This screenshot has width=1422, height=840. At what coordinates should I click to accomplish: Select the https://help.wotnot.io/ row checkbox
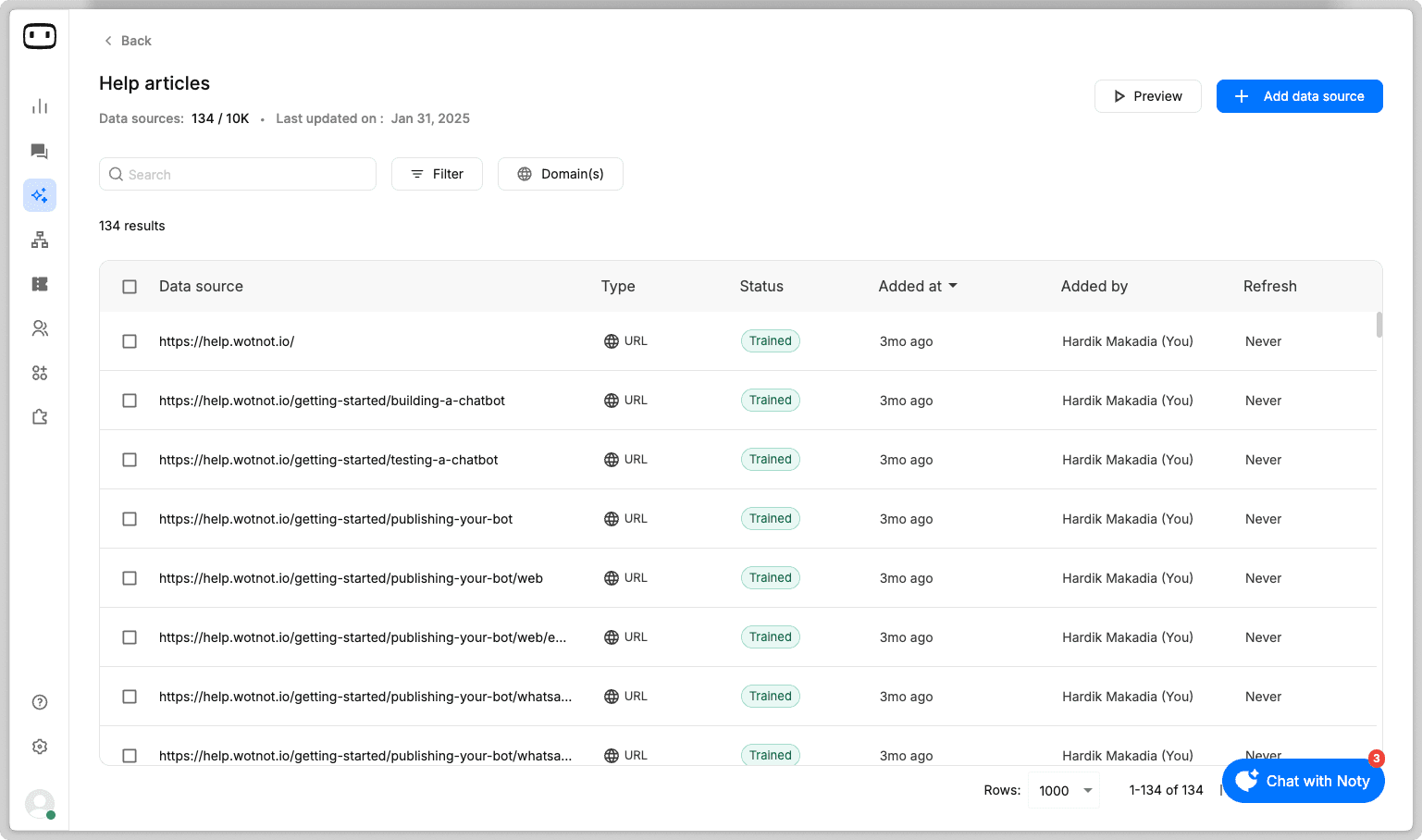coord(130,341)
